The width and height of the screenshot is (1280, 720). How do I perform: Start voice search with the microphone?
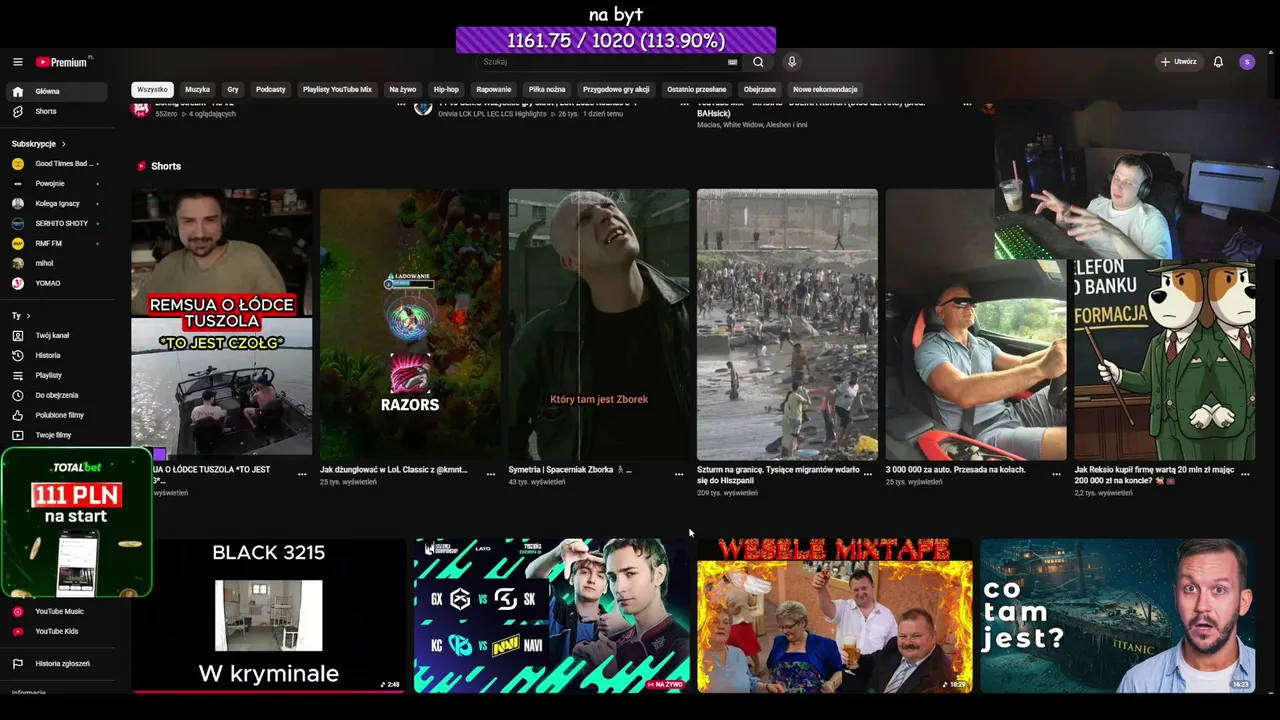792,62
